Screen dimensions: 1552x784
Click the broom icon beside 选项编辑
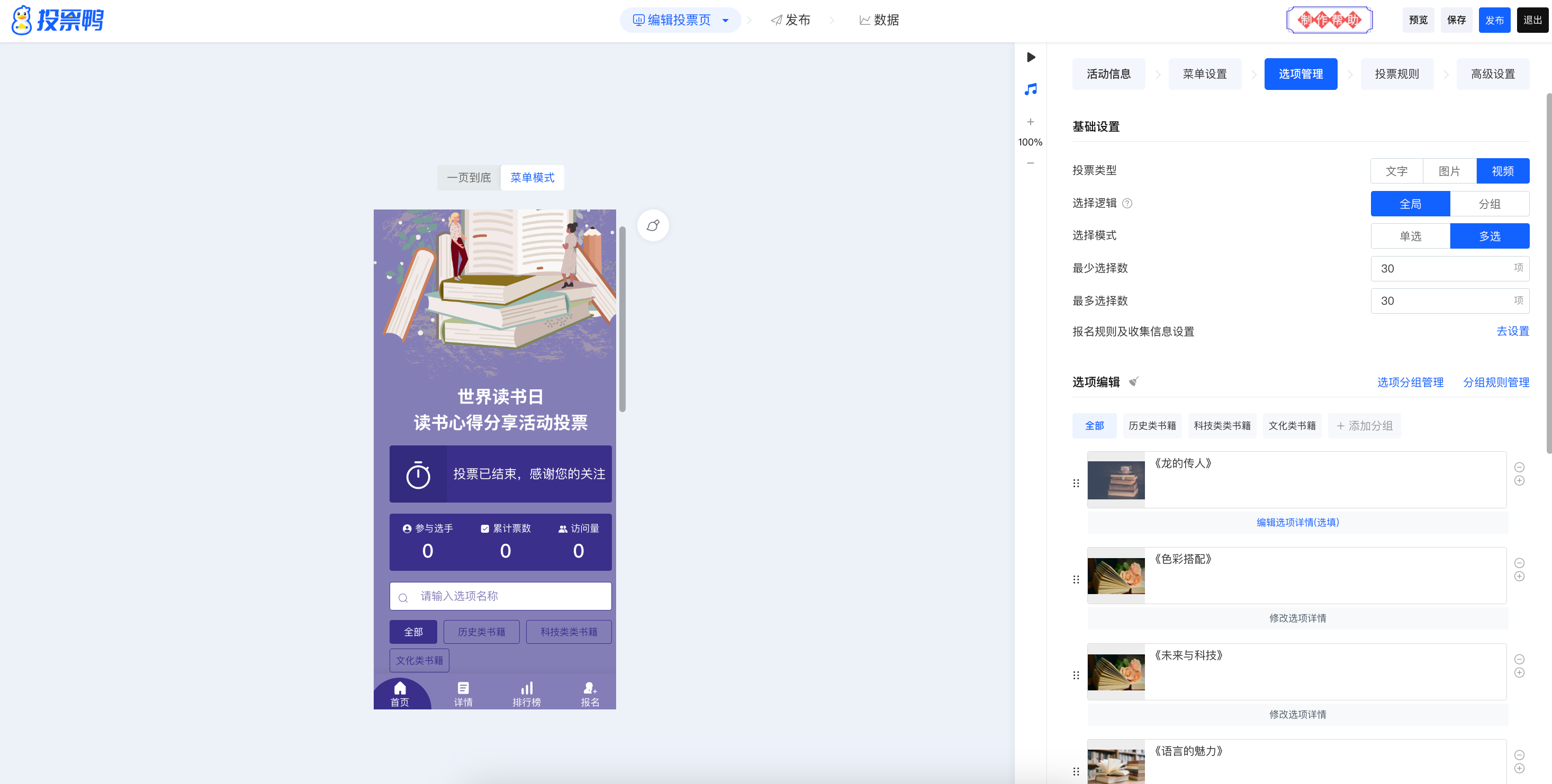point(1133,381)
